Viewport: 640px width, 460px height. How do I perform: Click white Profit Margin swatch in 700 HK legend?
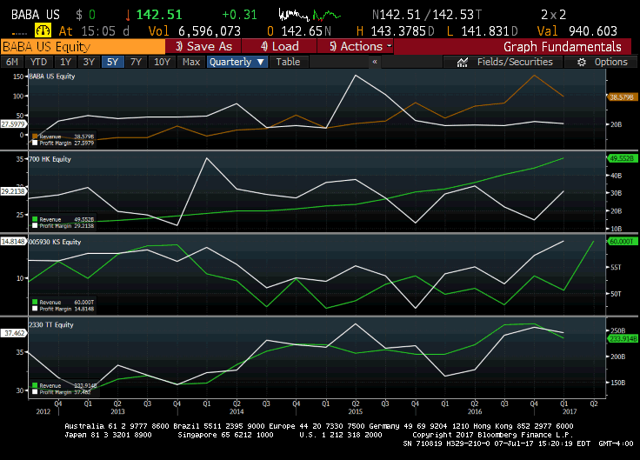35,226
